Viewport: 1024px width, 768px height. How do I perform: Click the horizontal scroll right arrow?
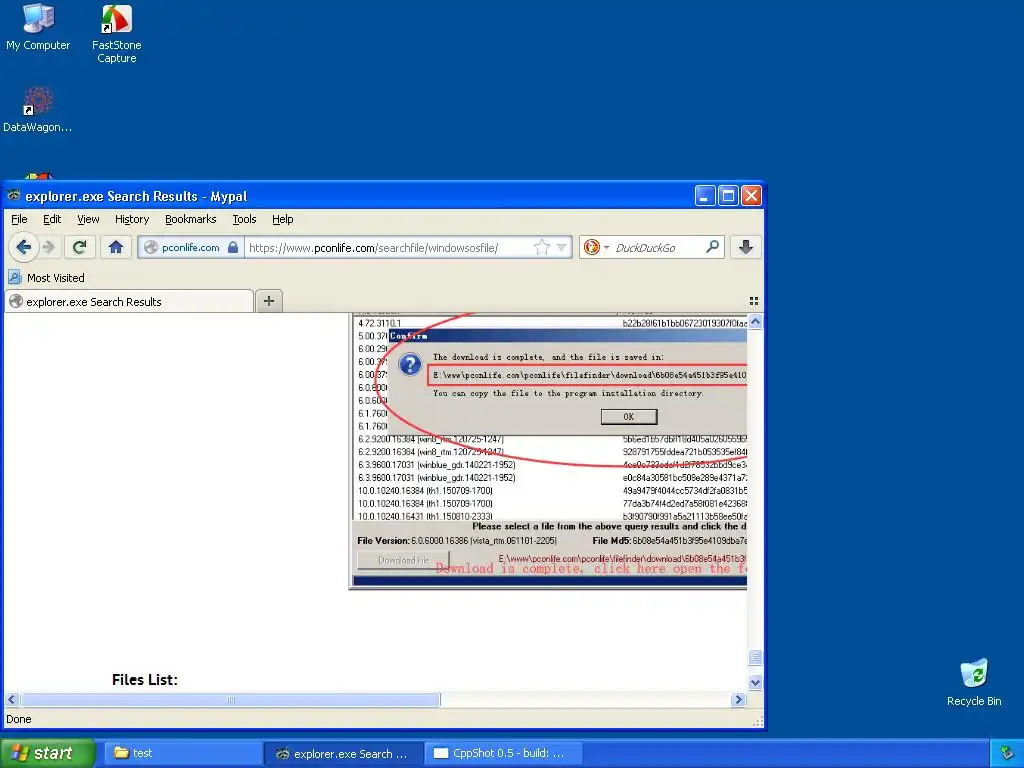tap(739, 699)
